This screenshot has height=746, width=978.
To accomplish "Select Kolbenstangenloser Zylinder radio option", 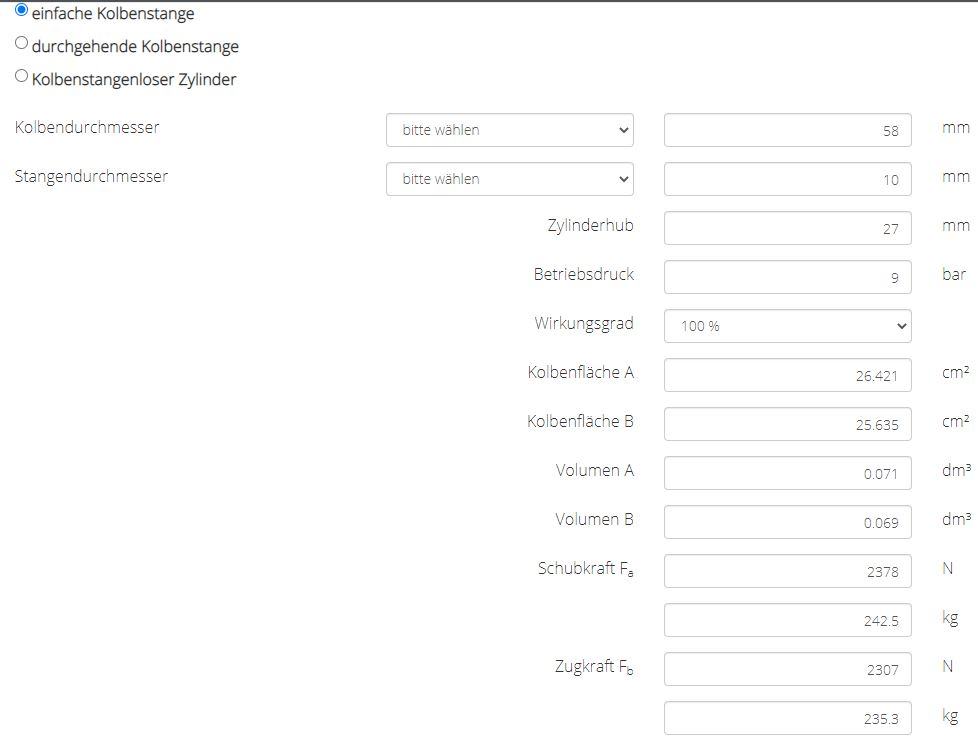I will 22,76.
